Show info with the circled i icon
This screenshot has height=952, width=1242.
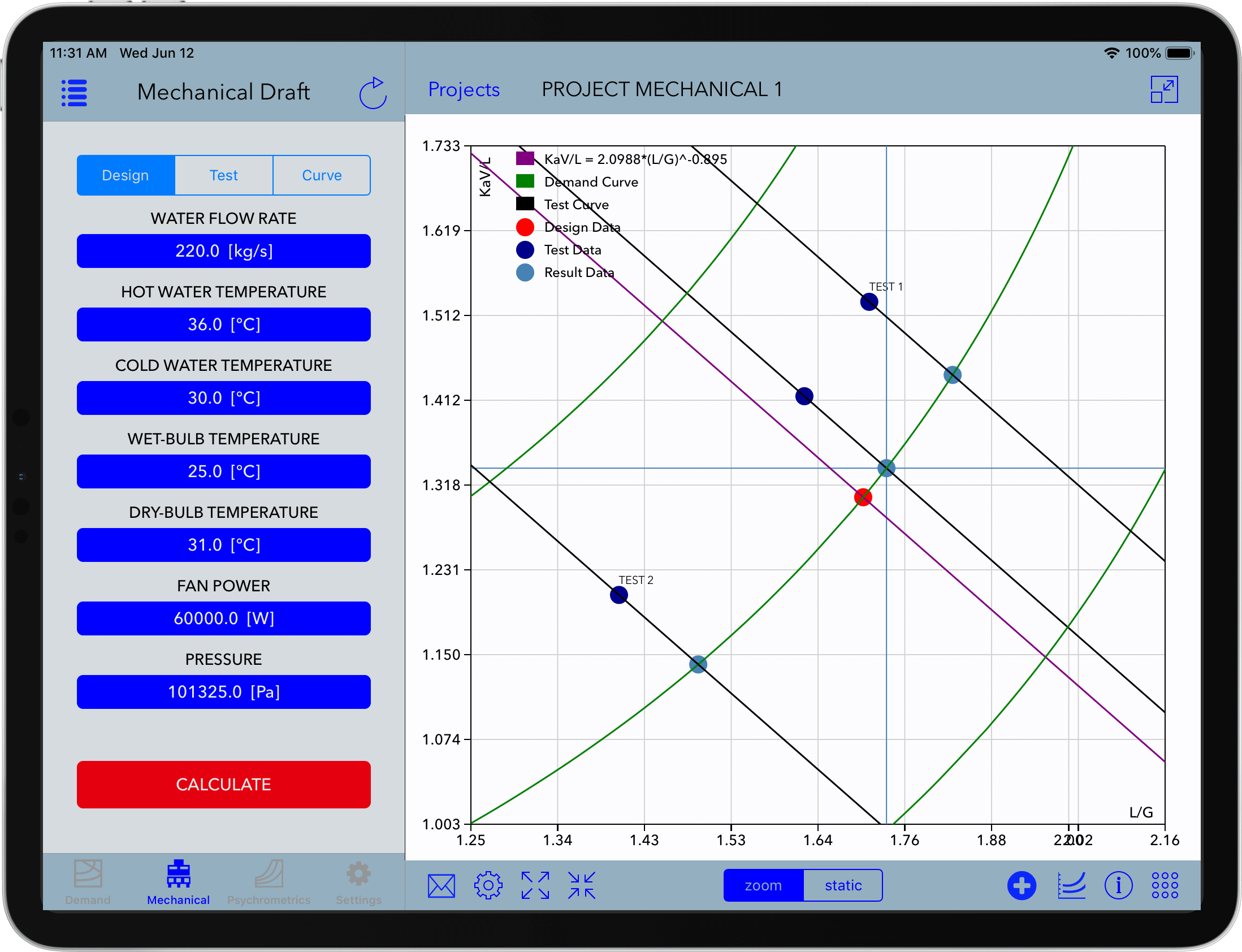[1119, 885]
